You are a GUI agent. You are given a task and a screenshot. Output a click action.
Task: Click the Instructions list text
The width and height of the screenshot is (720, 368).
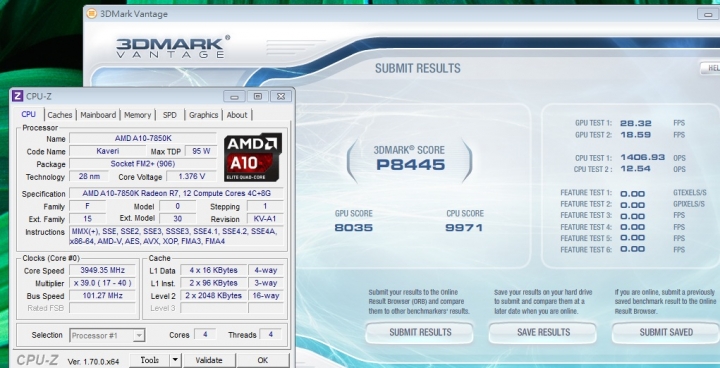[176, 236]
